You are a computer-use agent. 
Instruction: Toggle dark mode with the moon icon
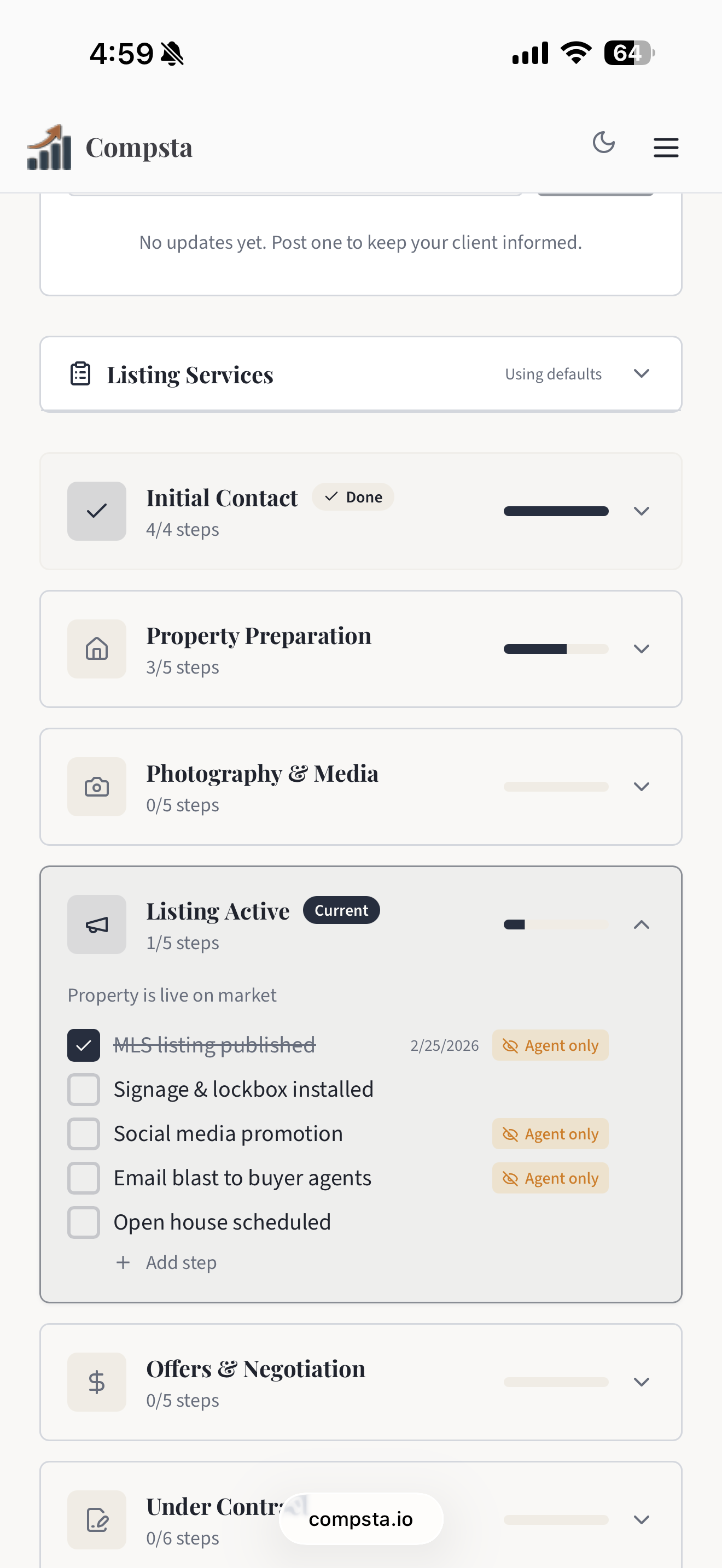[603, 143]
